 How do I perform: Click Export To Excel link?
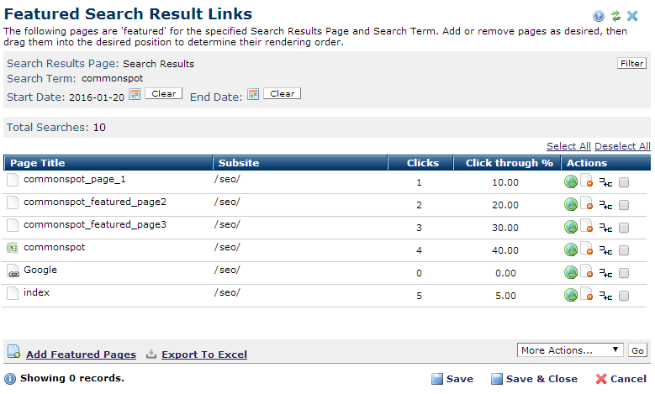pos(204,354)
